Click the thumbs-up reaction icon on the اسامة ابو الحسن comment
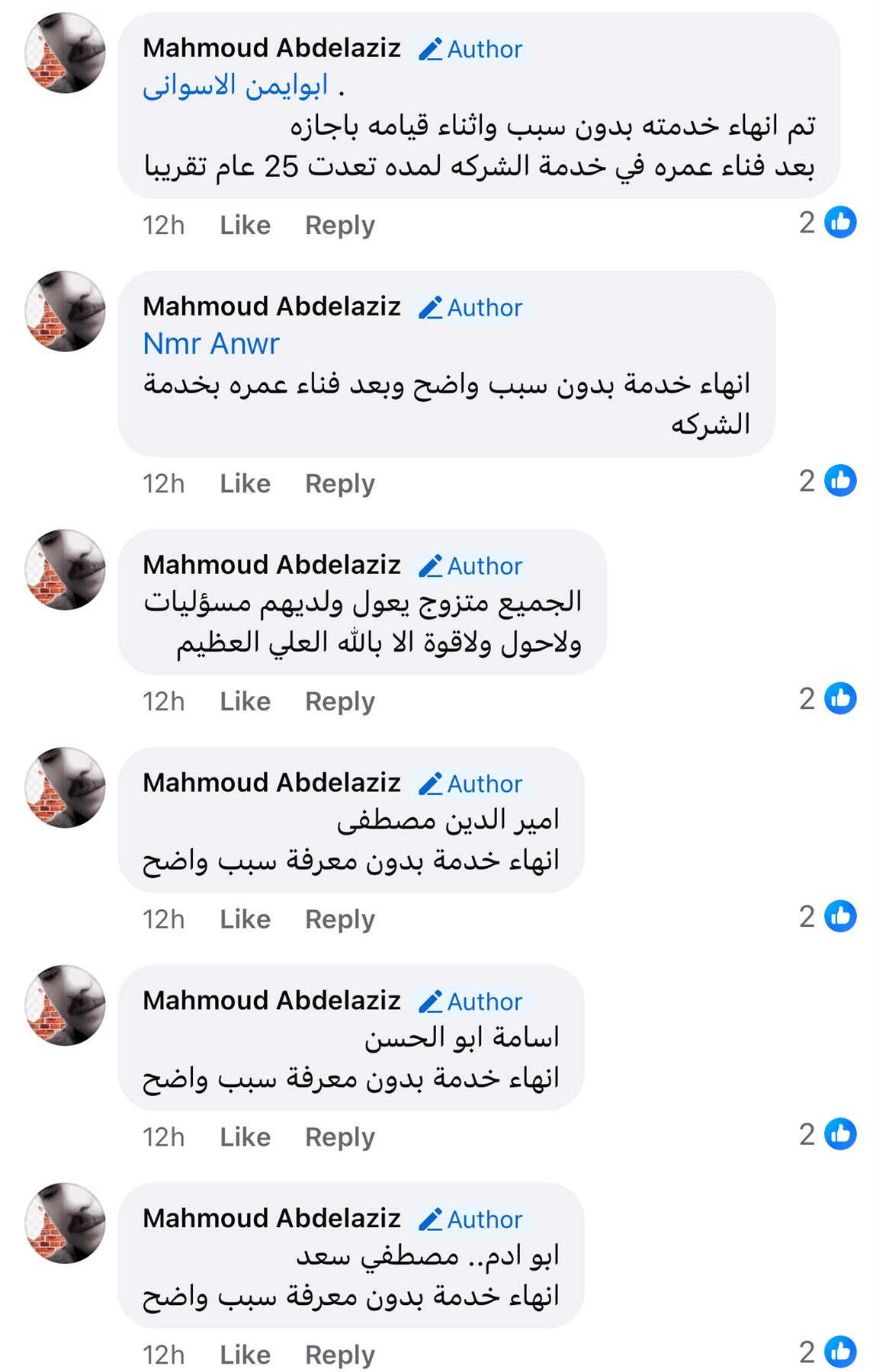Screen dimensions: 873x1372 tap(840, 1134)
